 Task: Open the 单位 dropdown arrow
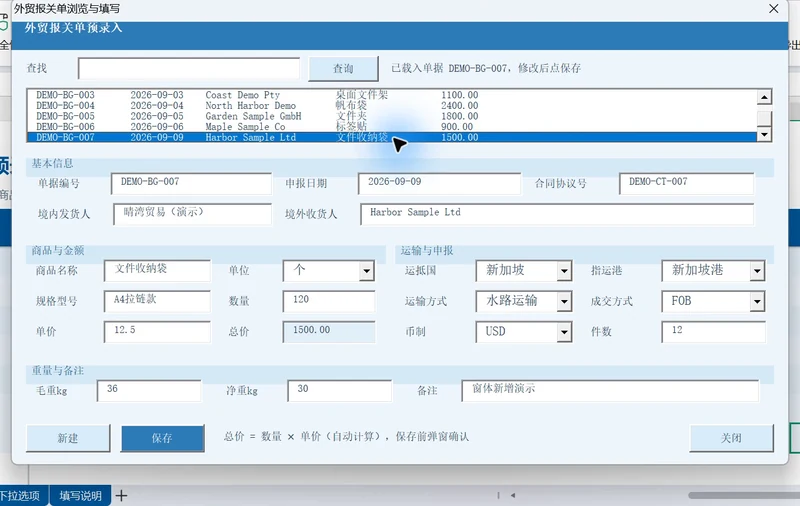coord(366,271)
